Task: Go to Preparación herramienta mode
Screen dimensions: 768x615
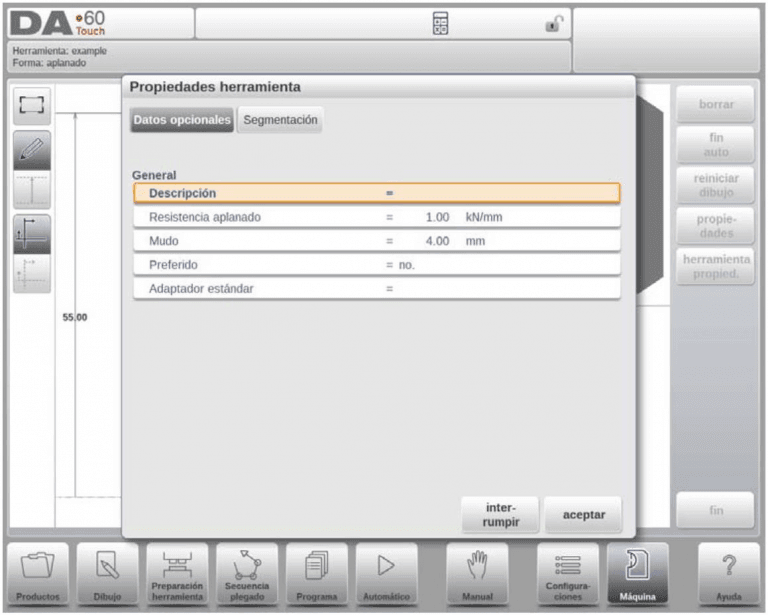Action: (x=177, y=574)
